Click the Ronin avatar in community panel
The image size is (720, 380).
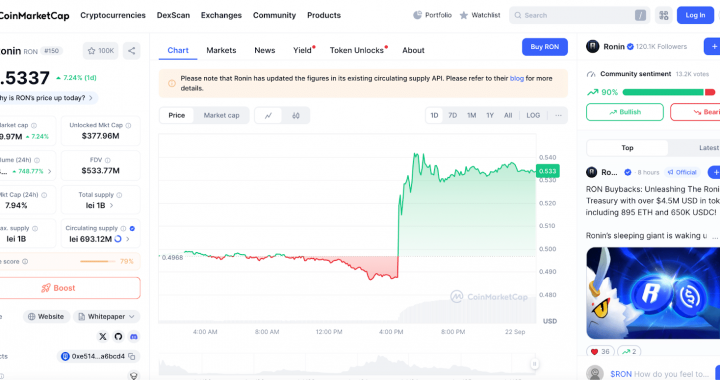click(x=592, y=46)
